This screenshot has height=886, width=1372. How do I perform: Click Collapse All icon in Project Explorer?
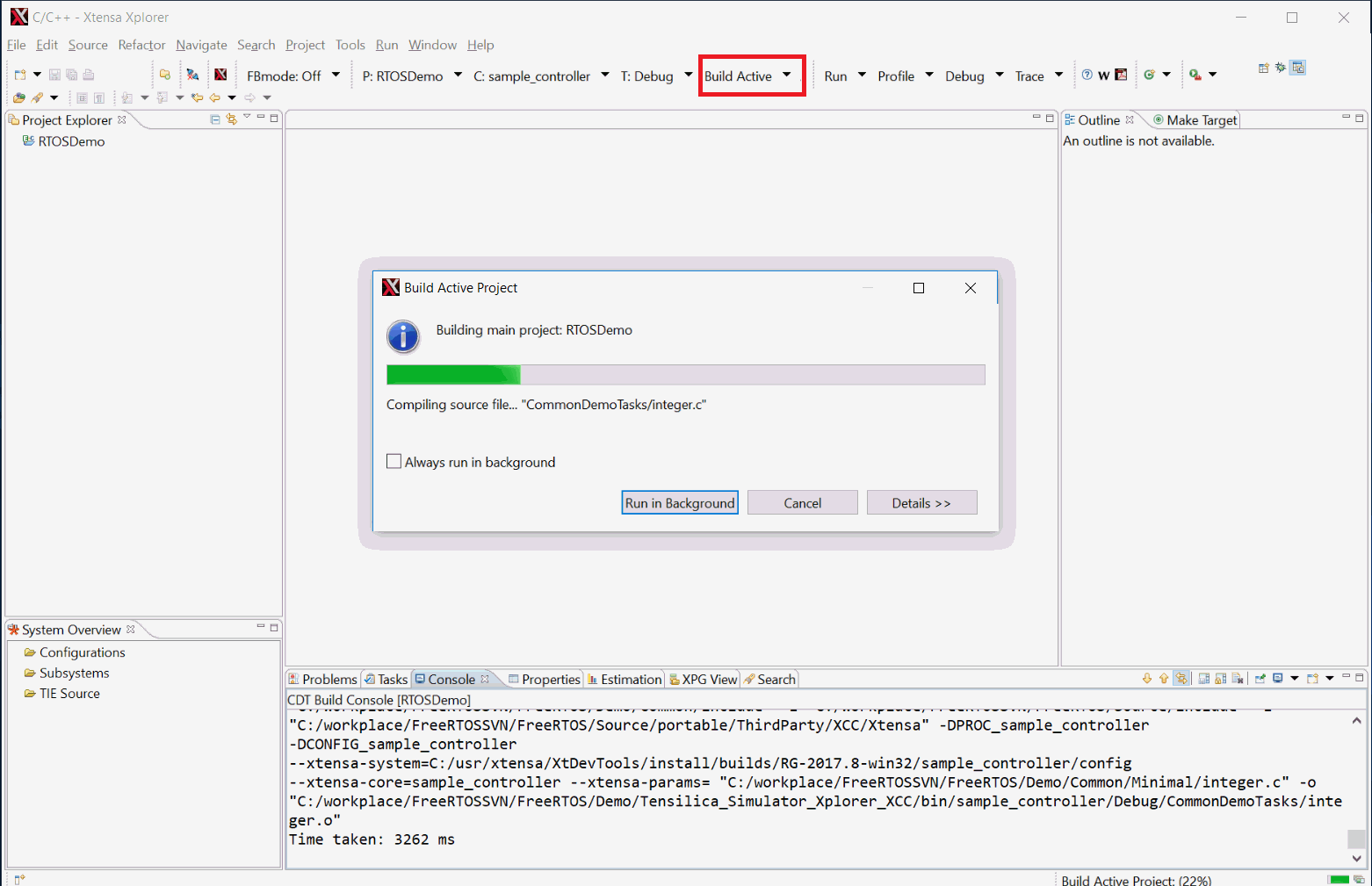point(215,119)
